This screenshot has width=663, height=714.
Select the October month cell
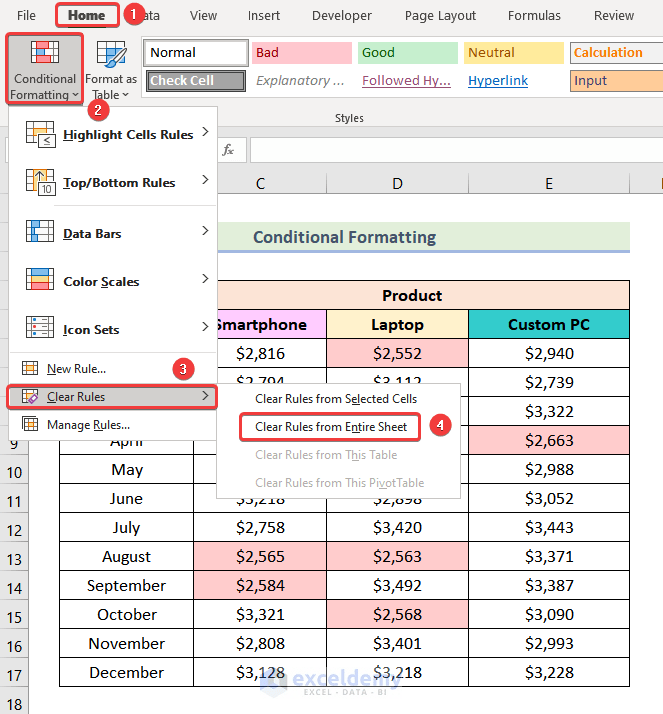pyautogui.click(x=126, y=615)
